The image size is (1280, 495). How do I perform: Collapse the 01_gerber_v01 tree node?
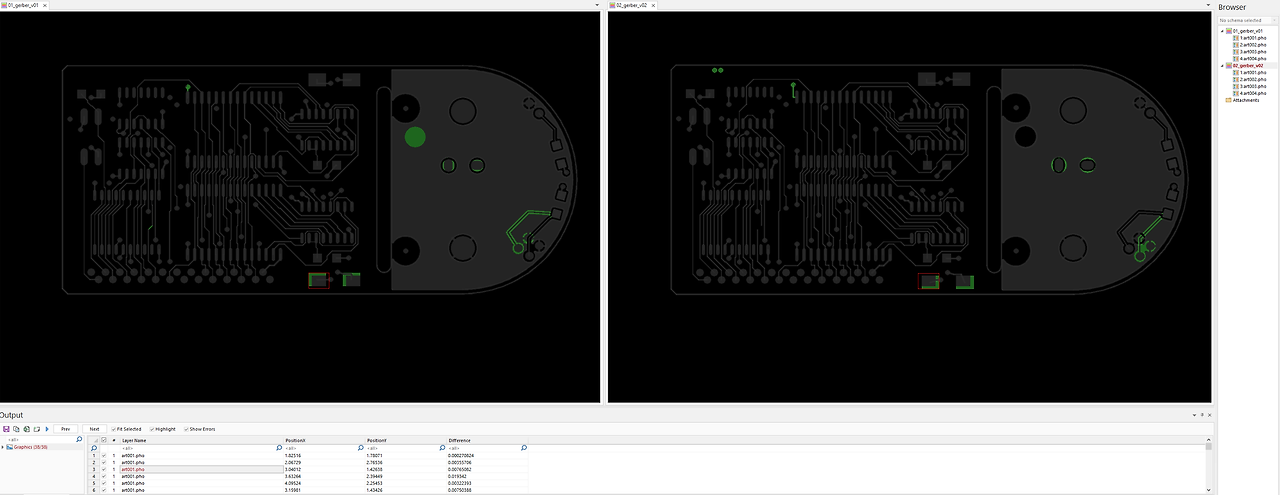pos(1222,31)
